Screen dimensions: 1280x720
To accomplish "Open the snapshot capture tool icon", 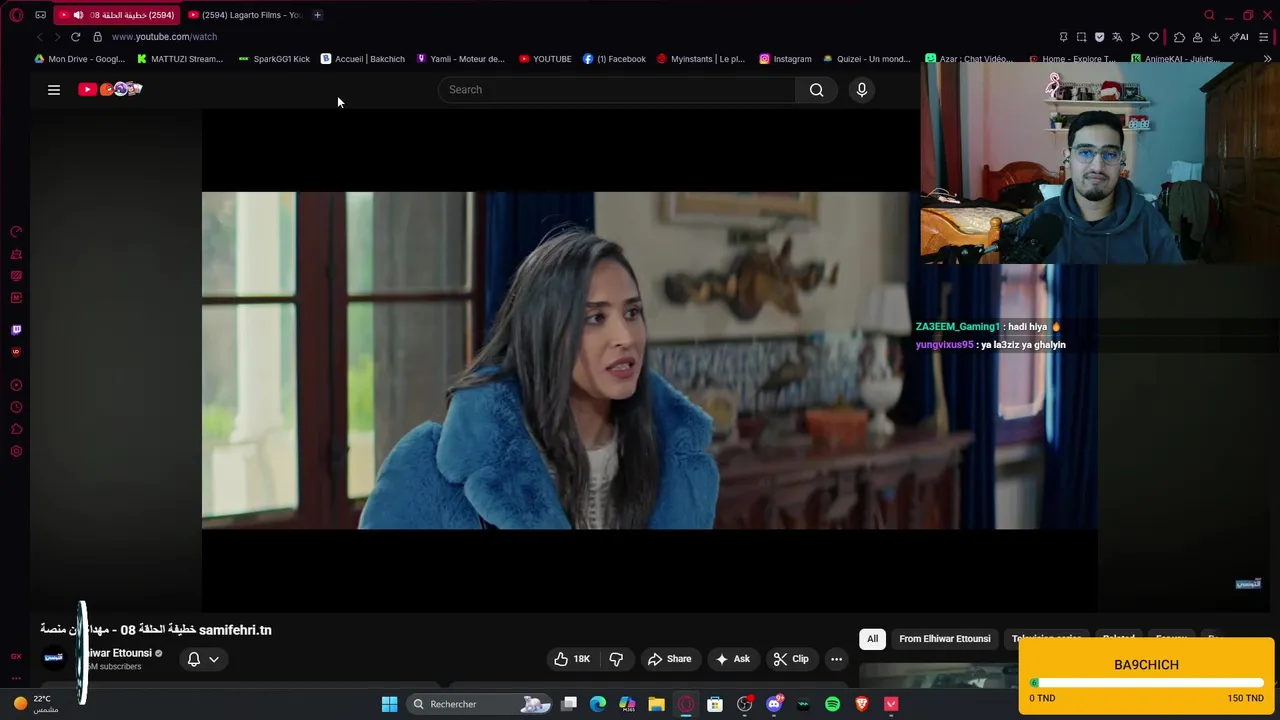I will tap(1081, 37).
